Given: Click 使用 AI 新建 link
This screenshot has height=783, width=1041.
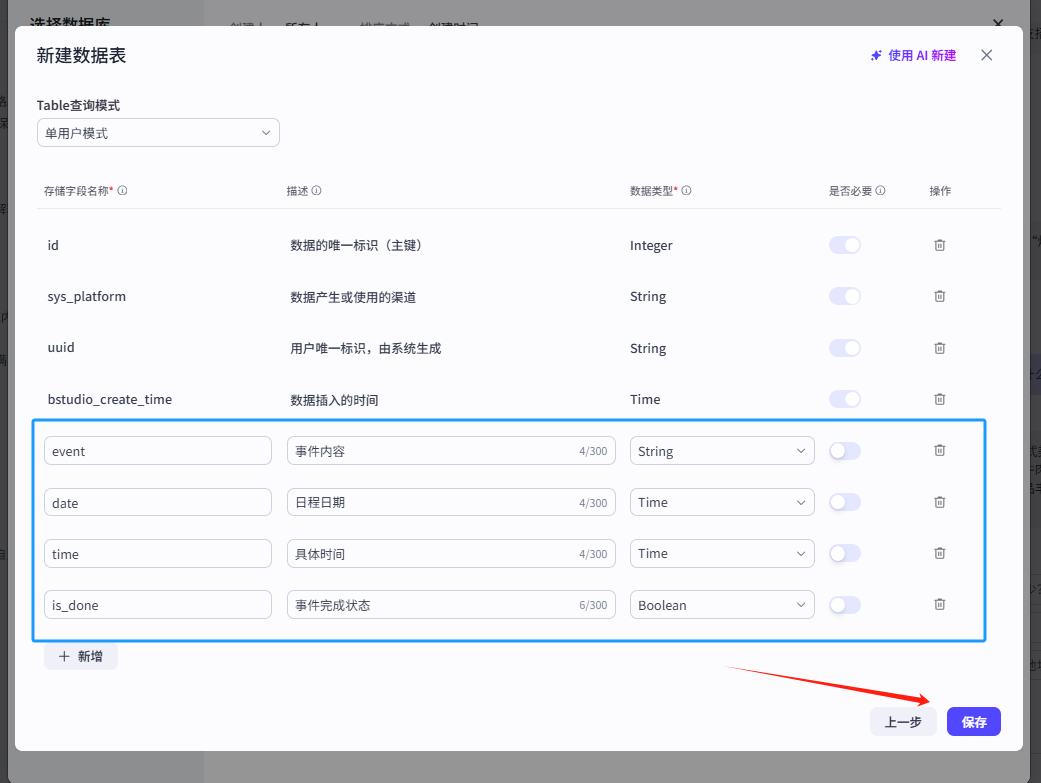Looking at the screenshot, I should click(913, 56).
